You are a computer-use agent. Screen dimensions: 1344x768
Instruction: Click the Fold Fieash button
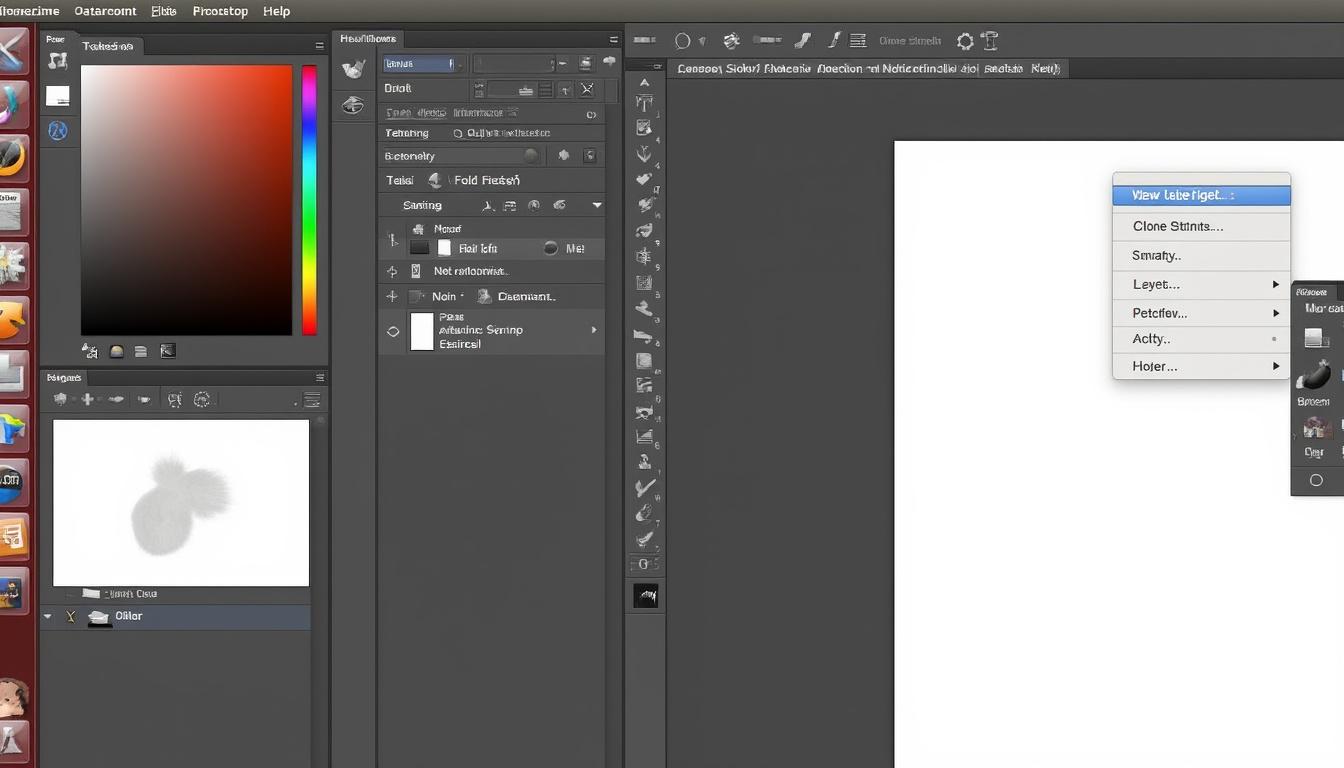[x=488, y=180]
